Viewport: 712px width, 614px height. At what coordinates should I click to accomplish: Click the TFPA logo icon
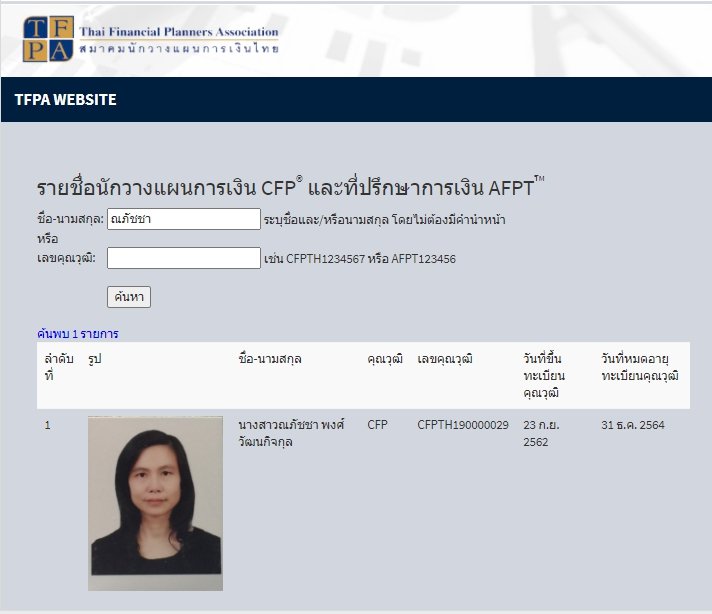49,39
